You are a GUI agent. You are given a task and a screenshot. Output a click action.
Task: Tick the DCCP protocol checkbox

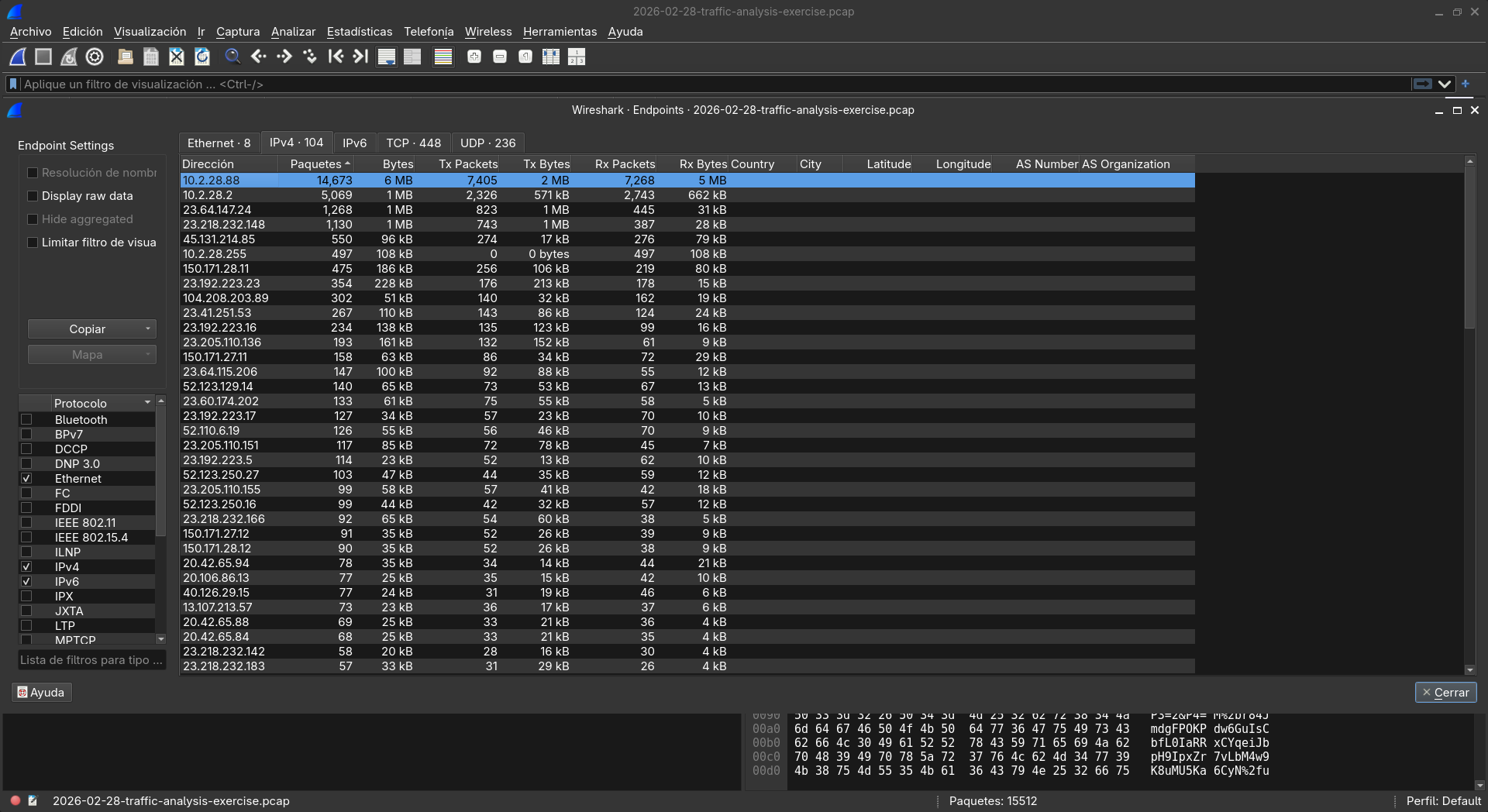tap(26, 449)
